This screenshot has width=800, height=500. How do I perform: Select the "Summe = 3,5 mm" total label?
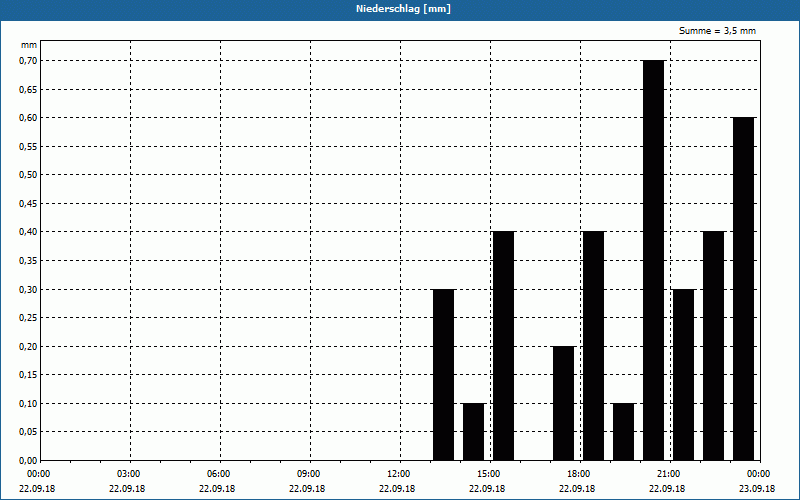point(717,31)
